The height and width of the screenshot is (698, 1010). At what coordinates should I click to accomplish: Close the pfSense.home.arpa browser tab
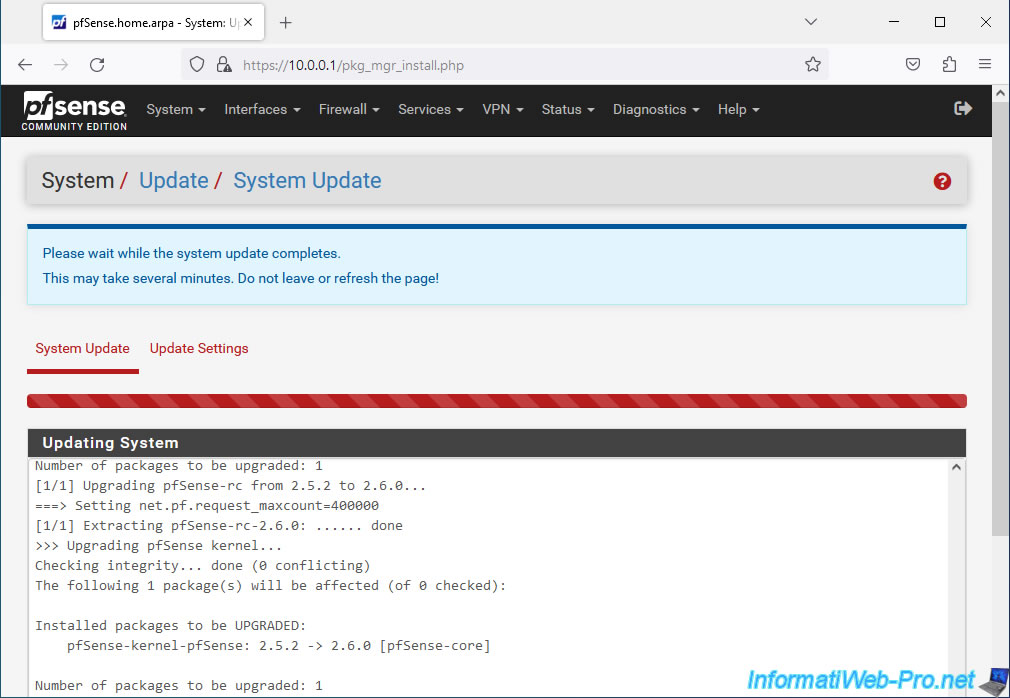pyautogui.click(x=249, y=23)
